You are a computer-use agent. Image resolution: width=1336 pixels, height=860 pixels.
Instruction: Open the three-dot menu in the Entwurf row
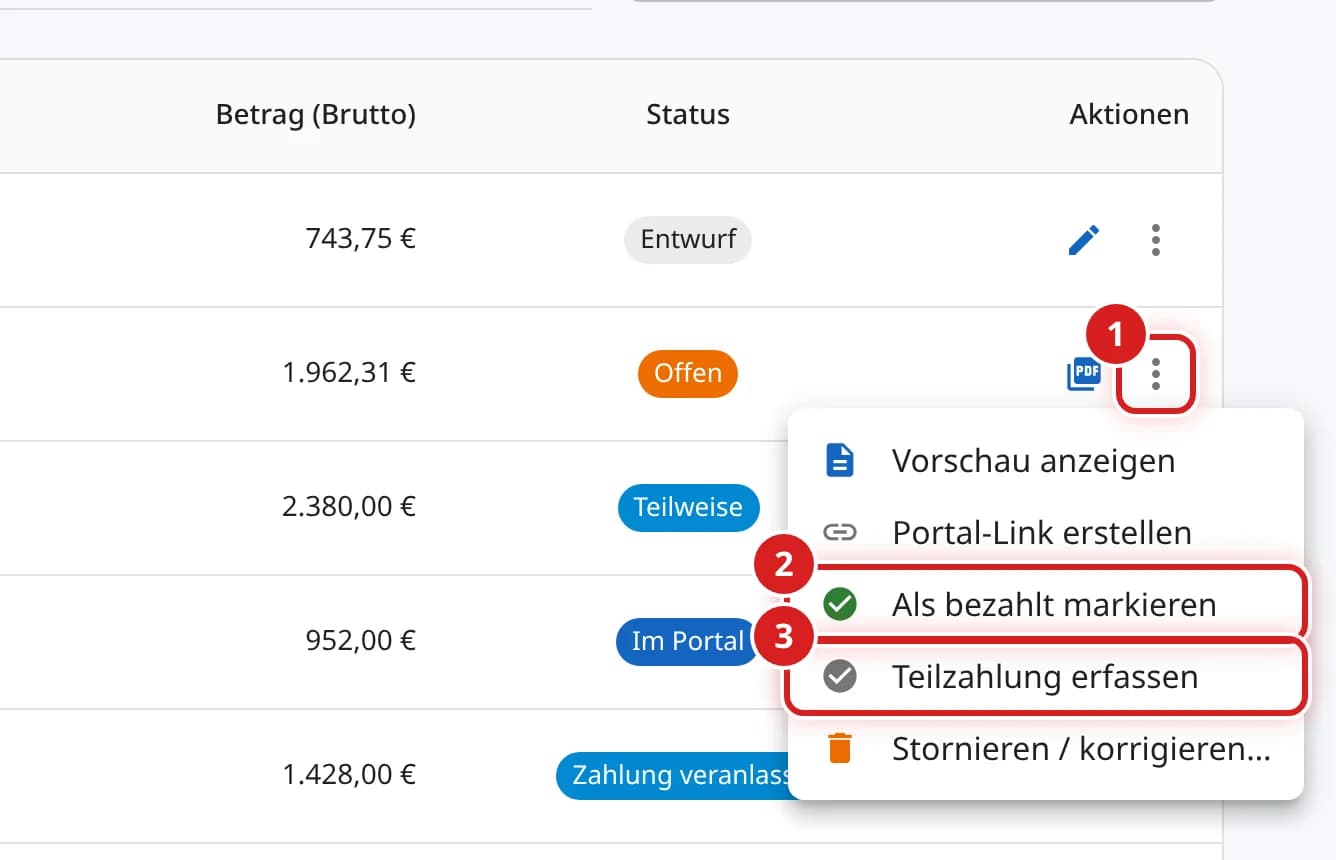tap(1156, 240)
